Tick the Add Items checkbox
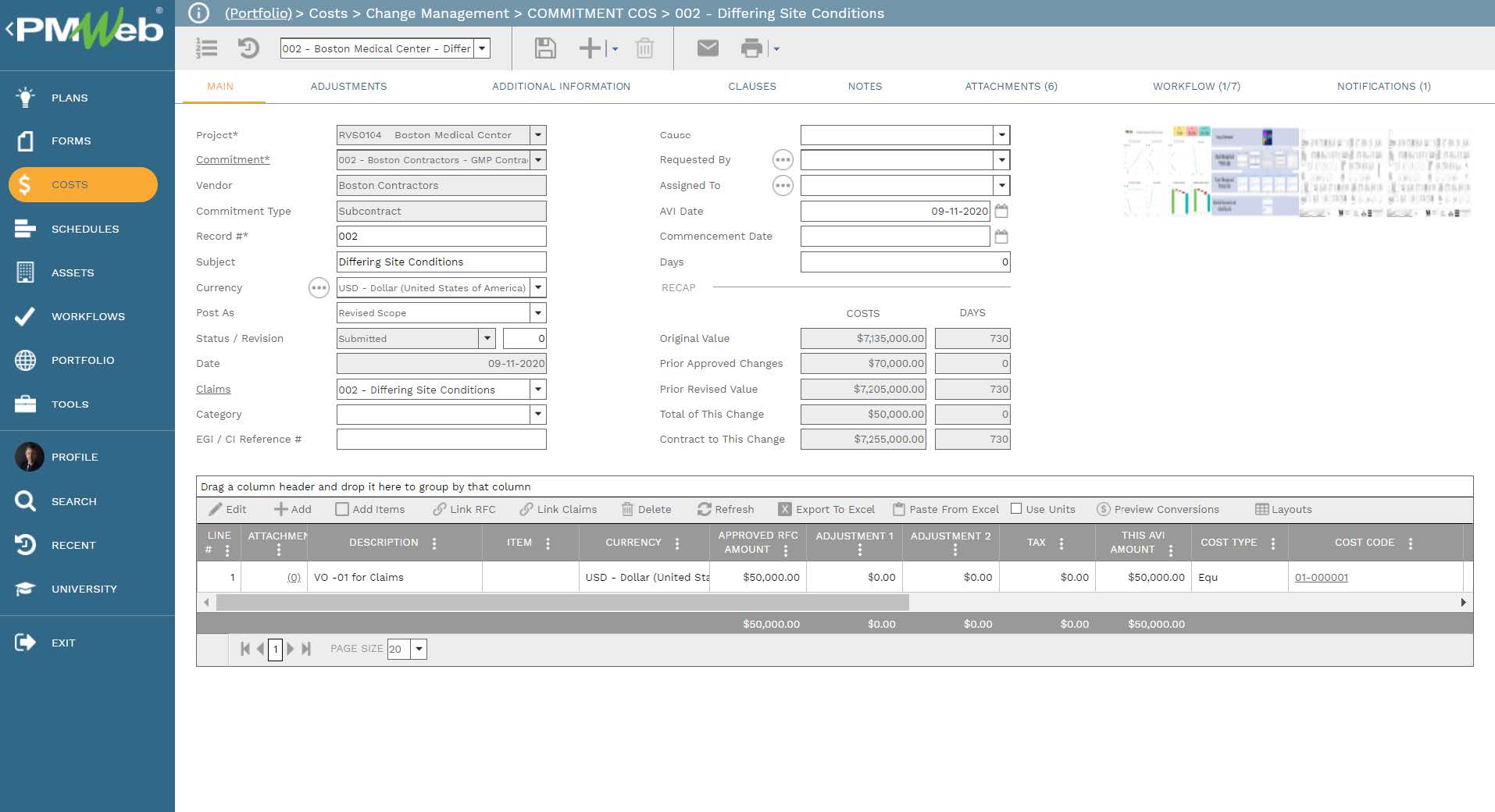Viewport: 1495px width, 812px height. click(342, 509)
